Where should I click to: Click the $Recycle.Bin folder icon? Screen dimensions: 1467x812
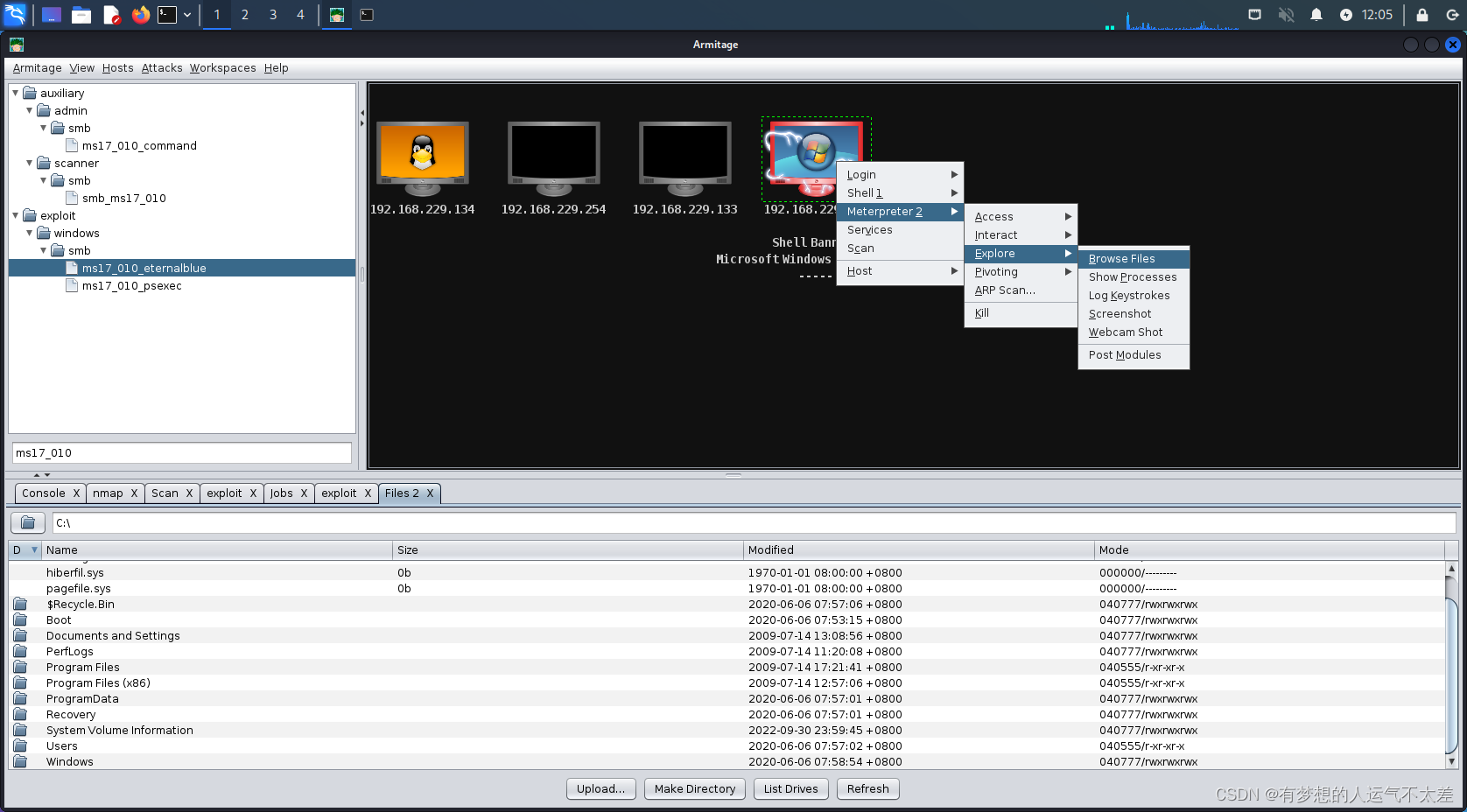tap(20, 604)
